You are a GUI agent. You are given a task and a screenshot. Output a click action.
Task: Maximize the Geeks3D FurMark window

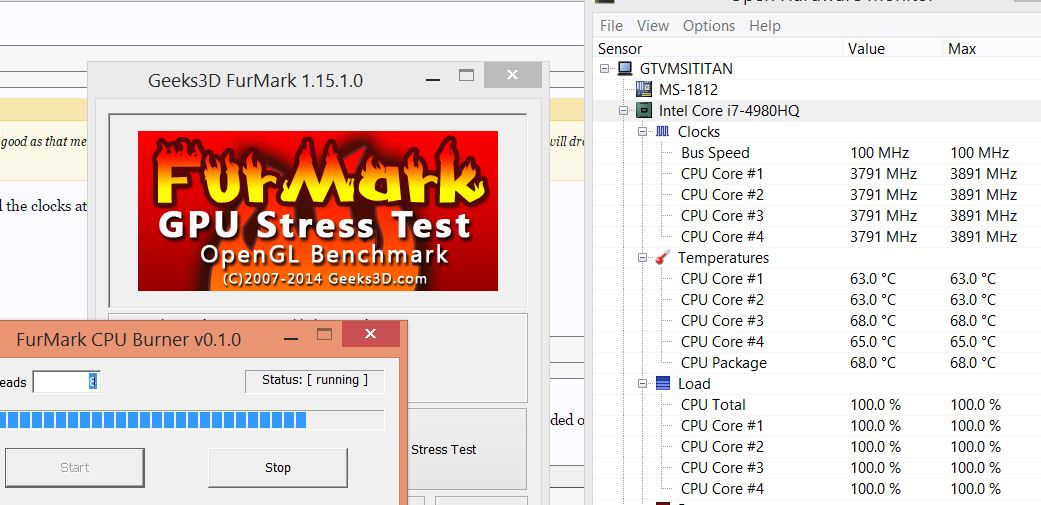coord(467,76)
